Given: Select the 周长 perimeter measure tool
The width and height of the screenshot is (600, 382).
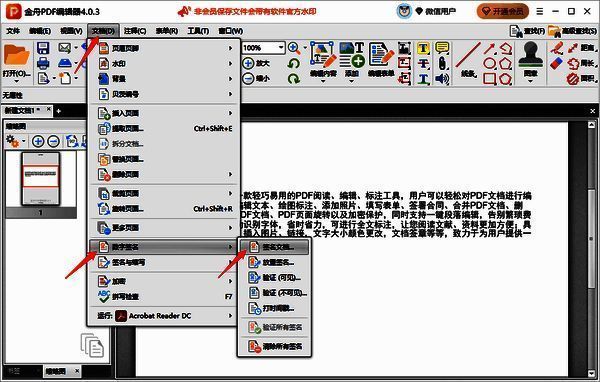Looking at the screenshot, I should [581, 63].
